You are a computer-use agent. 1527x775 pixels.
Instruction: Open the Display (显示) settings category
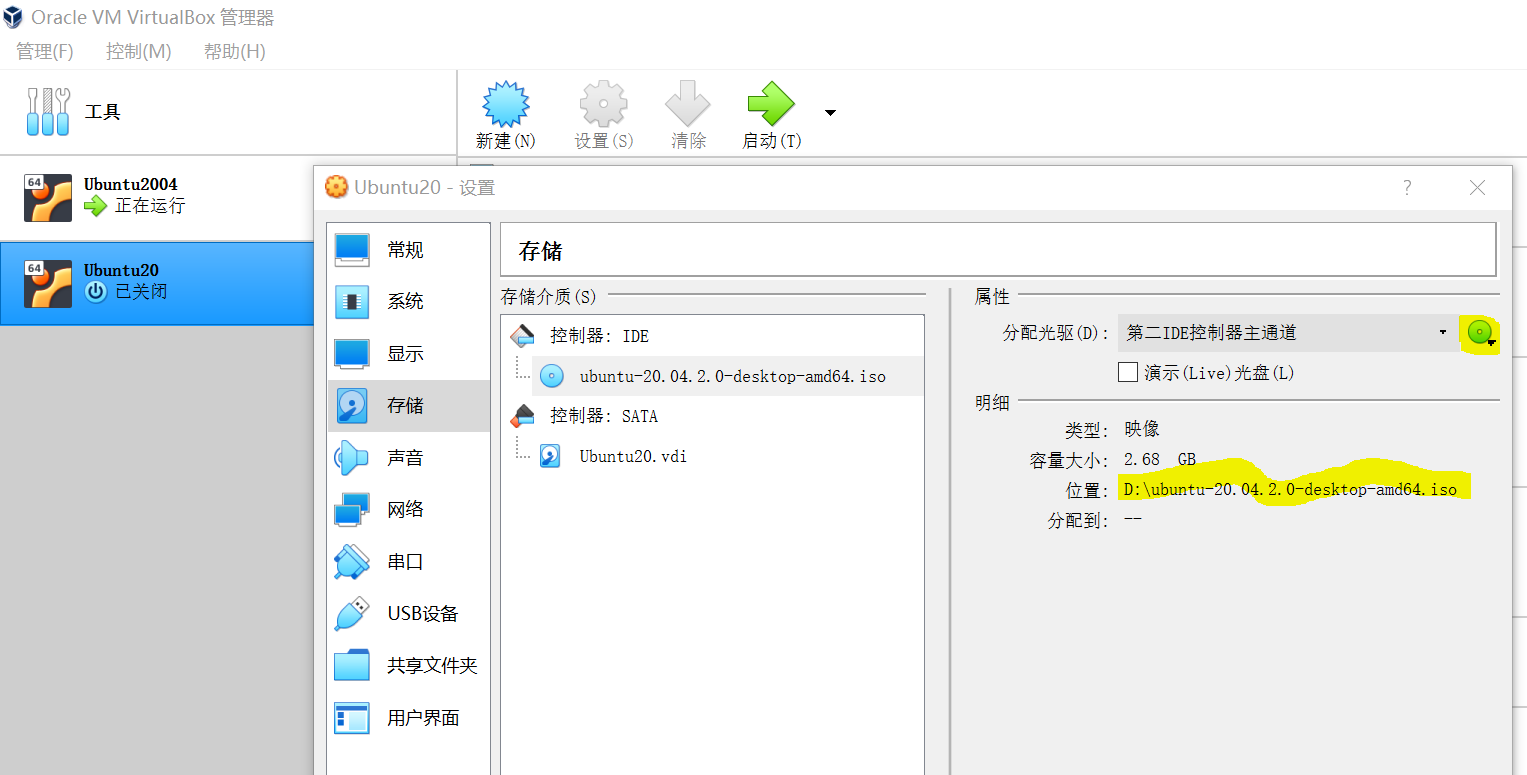tap(409, 353)
